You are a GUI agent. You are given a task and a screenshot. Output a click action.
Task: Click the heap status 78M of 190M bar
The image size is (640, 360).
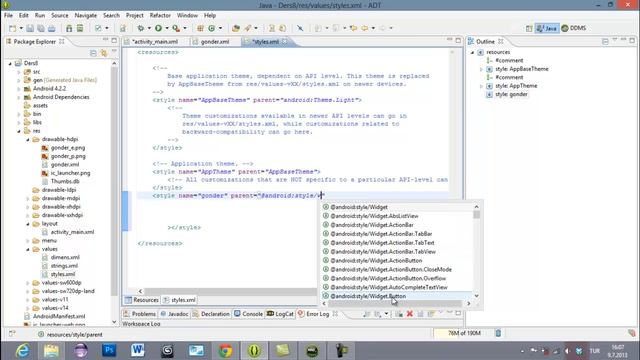(464, 333)
